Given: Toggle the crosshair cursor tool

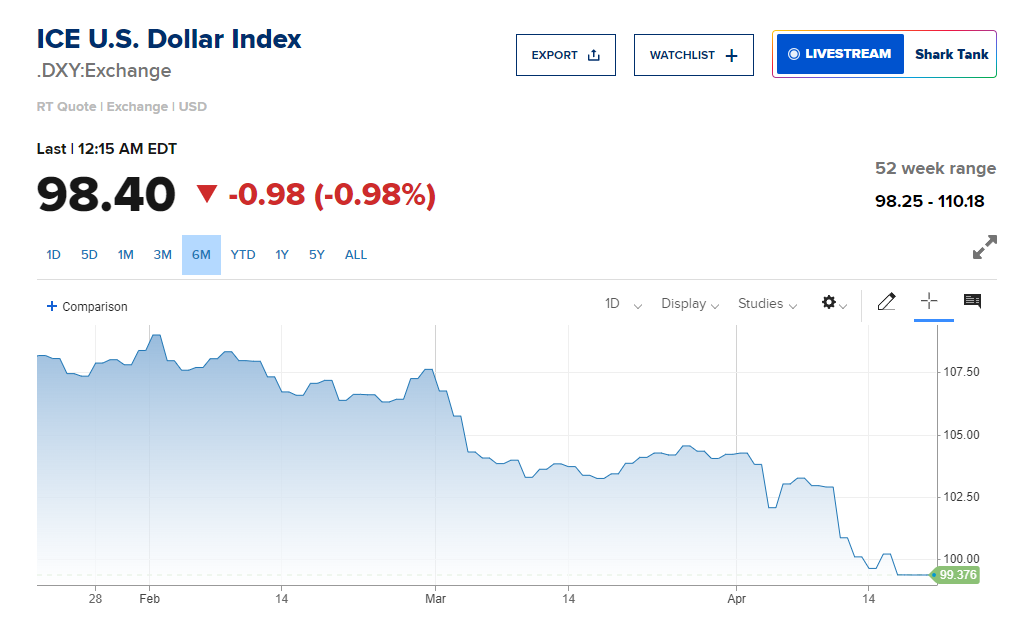Looking at the screenshot, I should [929, 301].
